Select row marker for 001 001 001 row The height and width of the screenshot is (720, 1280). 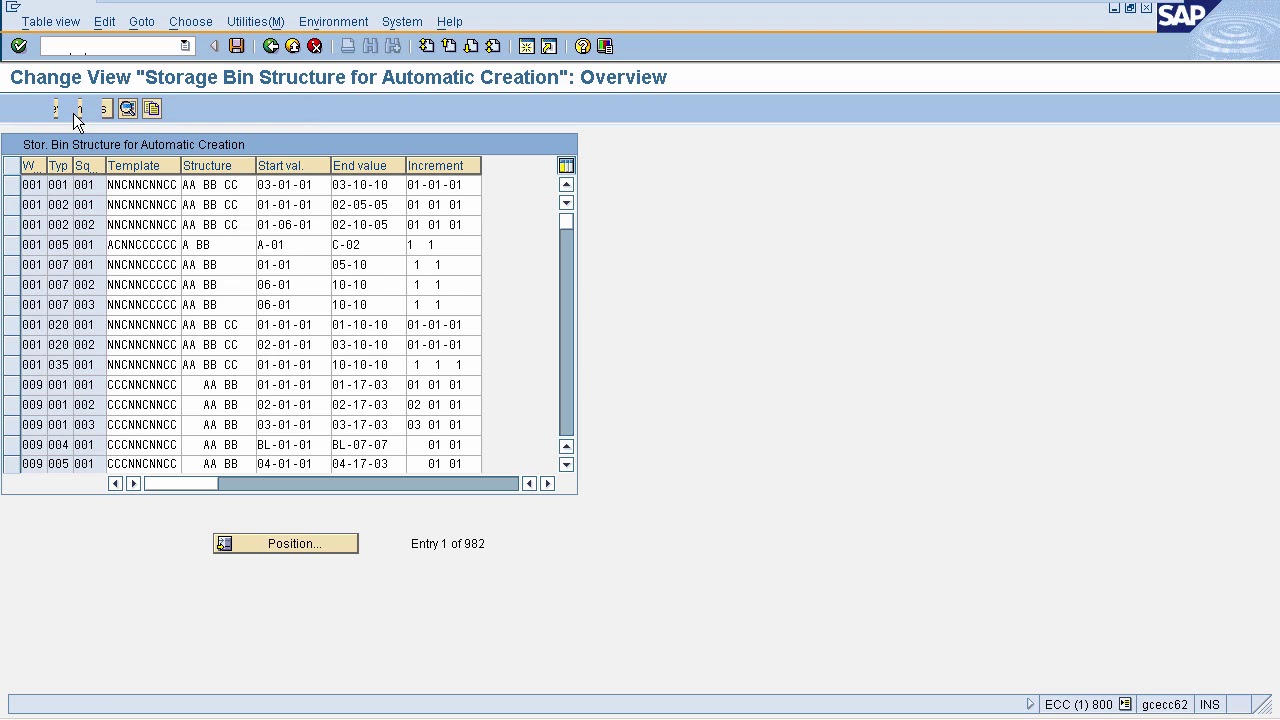click(11, 185)
